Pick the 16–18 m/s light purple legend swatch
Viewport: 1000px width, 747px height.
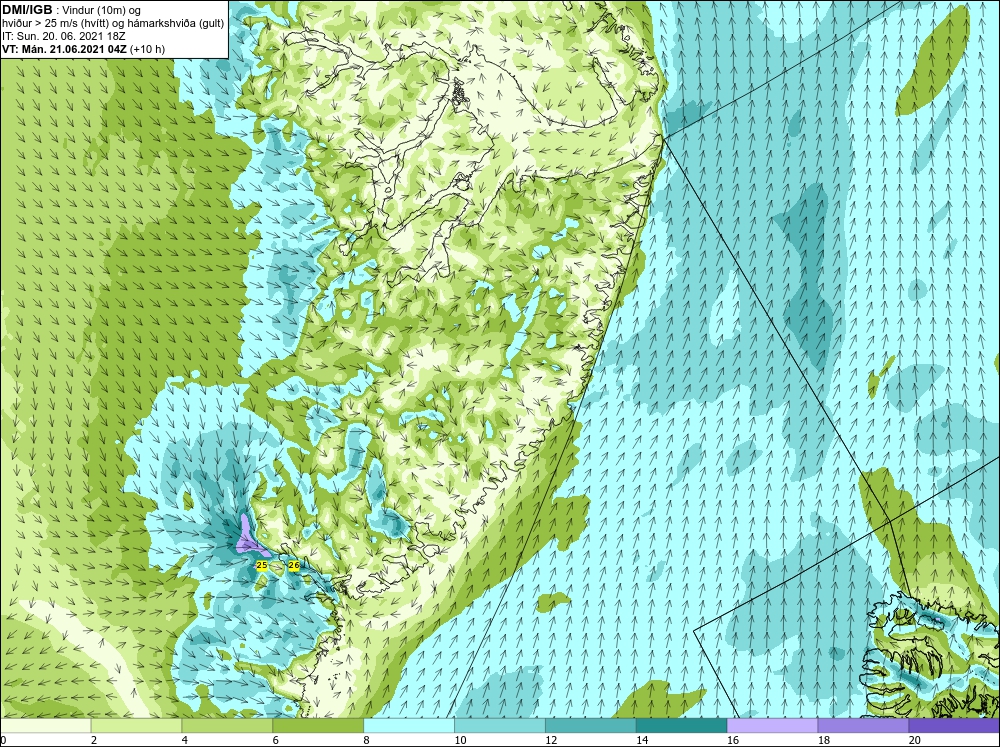click(772, 726)
